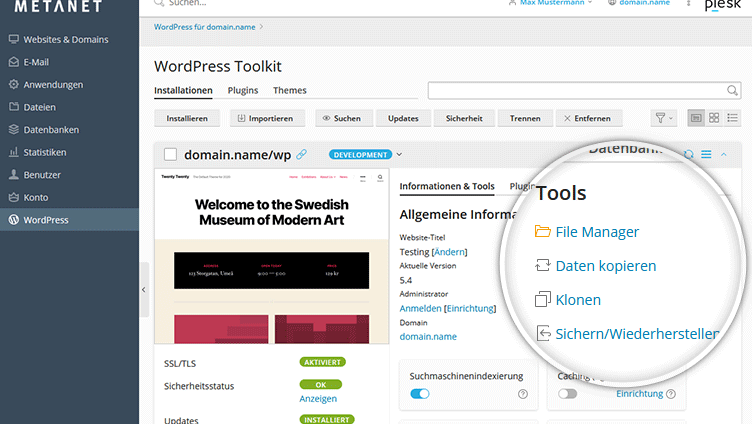Collapse the domain.name/wp card chevron

[x=724, y=154]
